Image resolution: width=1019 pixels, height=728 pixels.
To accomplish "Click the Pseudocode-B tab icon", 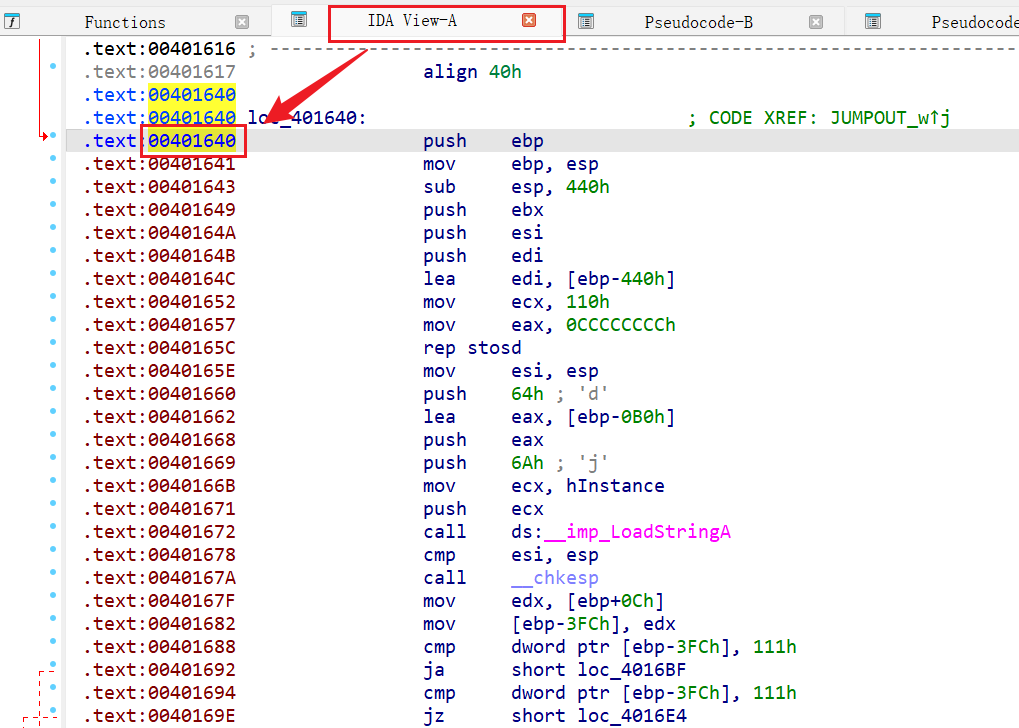I will point(586,22).
